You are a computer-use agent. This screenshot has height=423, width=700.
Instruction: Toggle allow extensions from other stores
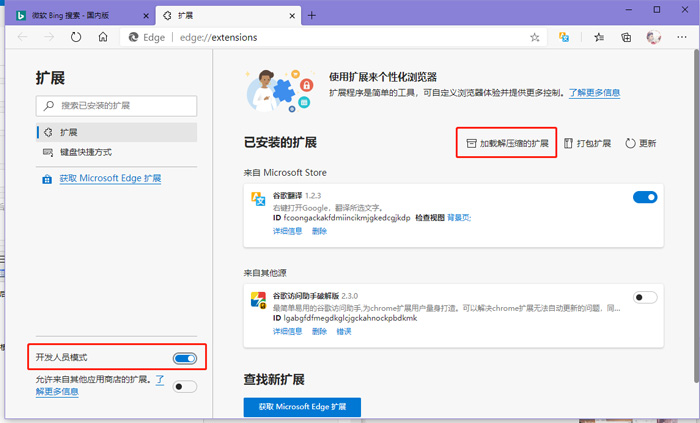click(x=185, y=386)
